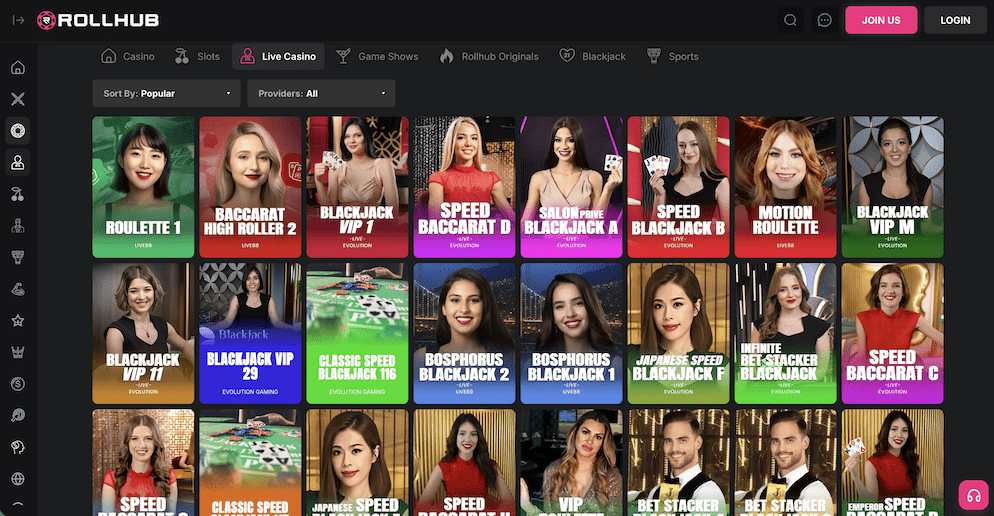This screenshot has width=994, height=516.
Task: Launch Infinite Bet Stacker Blackjack game
Action: [x=785, y=333]
